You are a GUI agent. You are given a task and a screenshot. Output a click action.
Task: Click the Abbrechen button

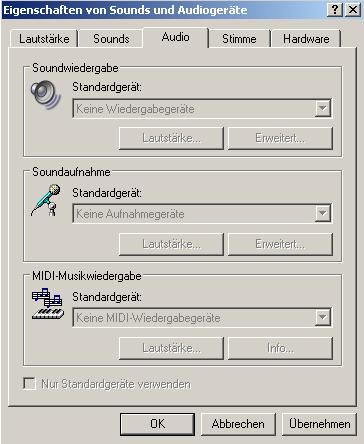tap(238, 424)
